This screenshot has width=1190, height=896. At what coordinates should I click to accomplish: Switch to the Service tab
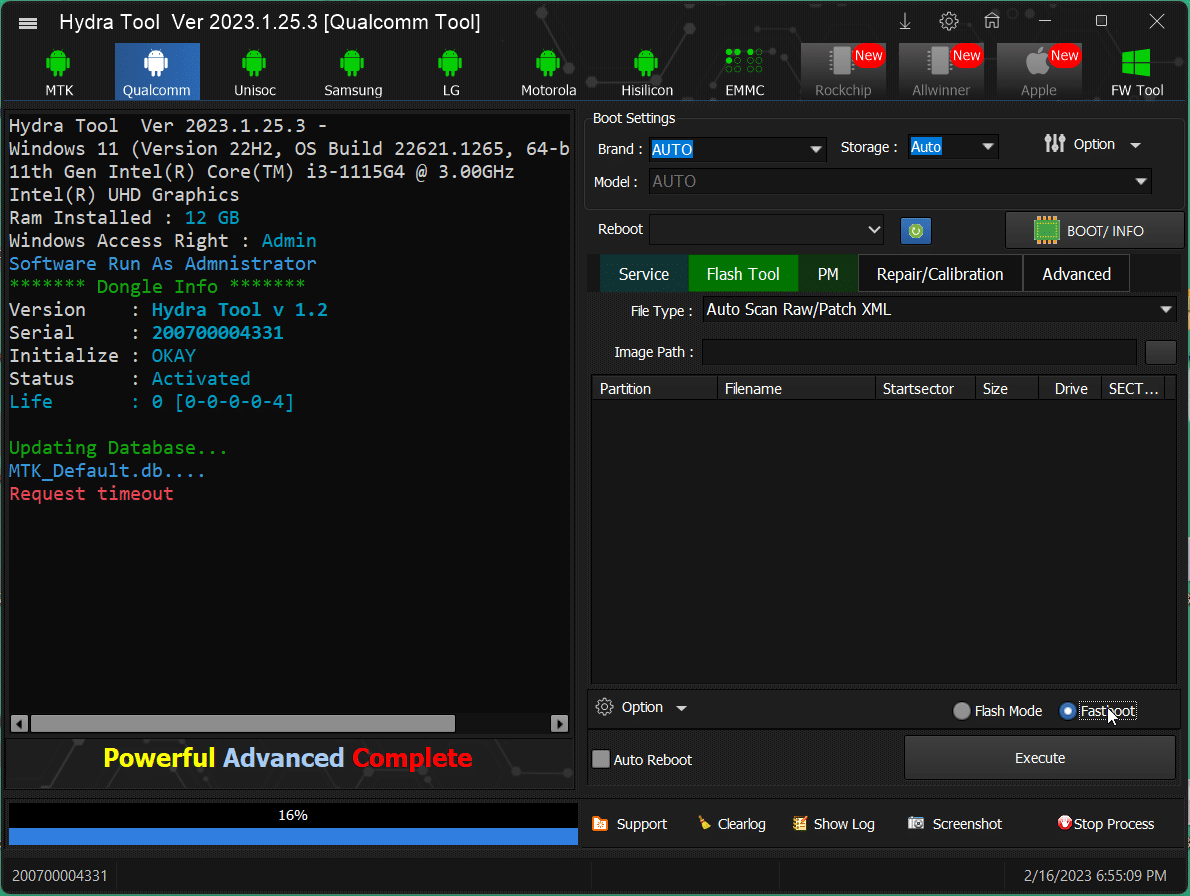tap(644, 274)
